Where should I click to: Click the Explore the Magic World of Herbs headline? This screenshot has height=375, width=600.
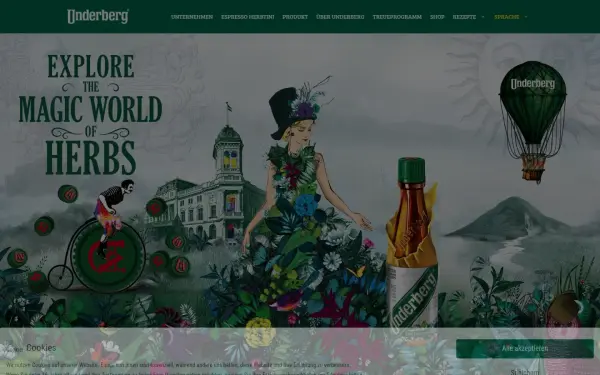coord(91,114)
